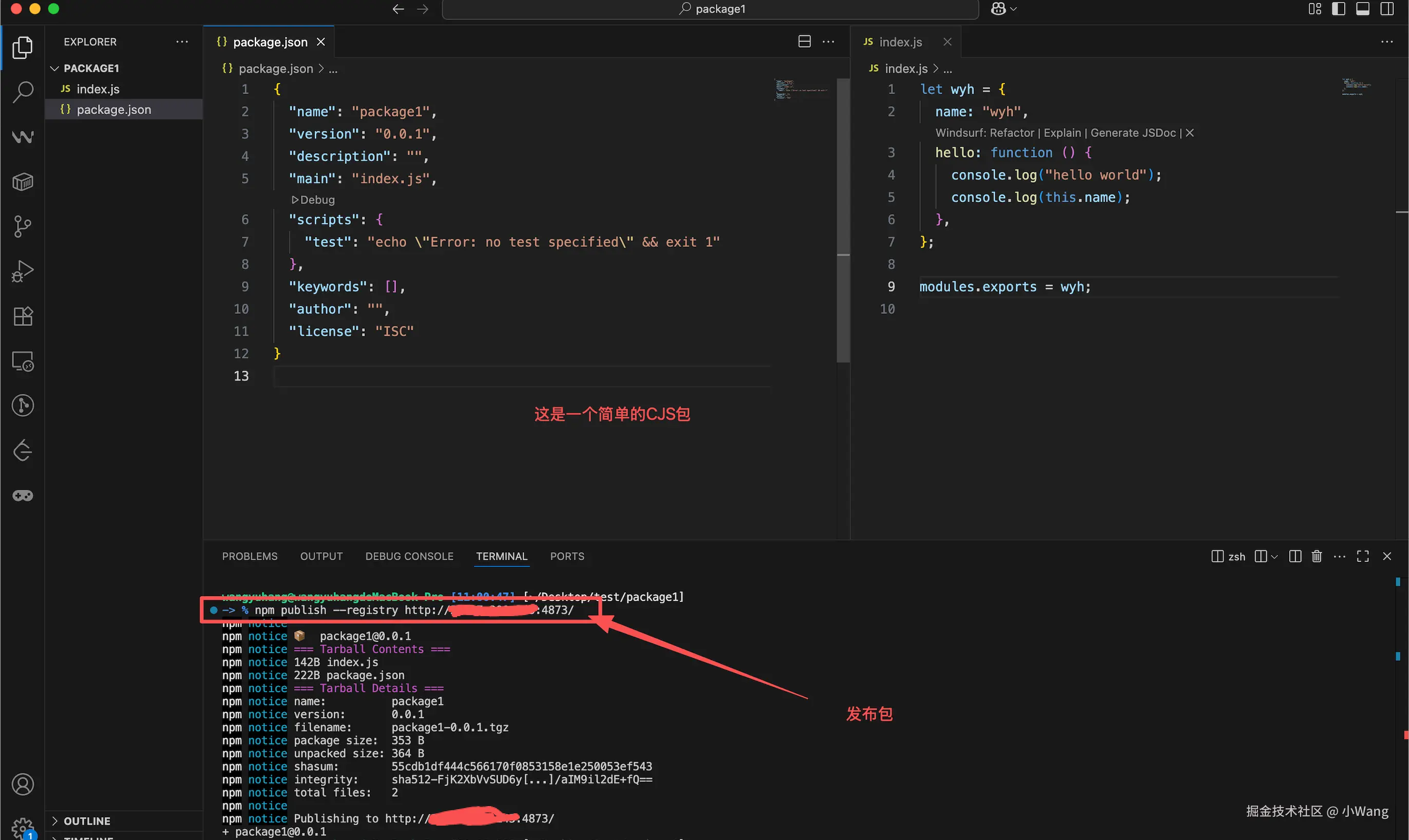The height and width of the screenshot is (840, 1409).
Task: Open Windsurf panel in activity bar
Action: pos(23,137)
